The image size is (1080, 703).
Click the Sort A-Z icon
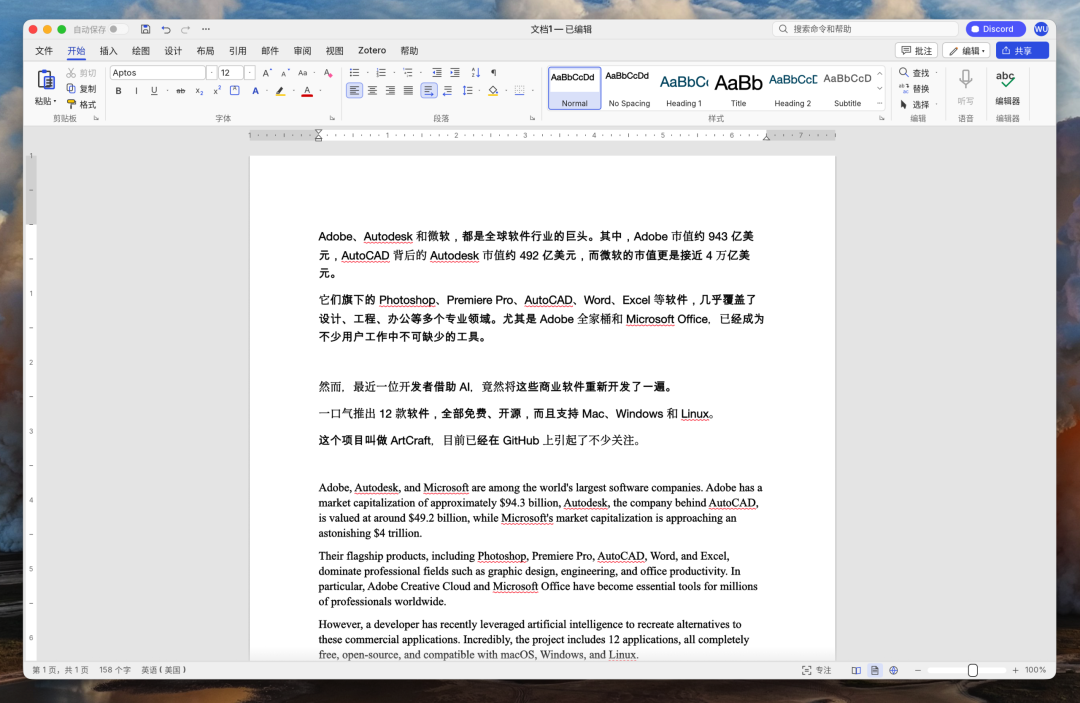point(475,73)
